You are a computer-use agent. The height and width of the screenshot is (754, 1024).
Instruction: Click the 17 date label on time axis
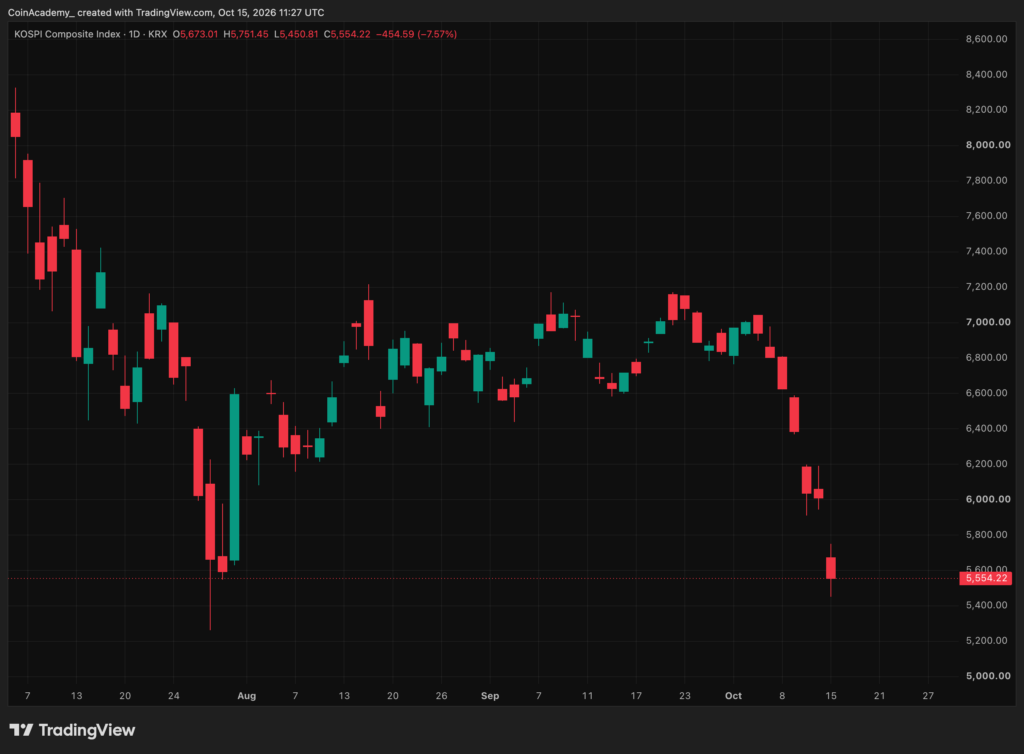(x=636, y=696)
